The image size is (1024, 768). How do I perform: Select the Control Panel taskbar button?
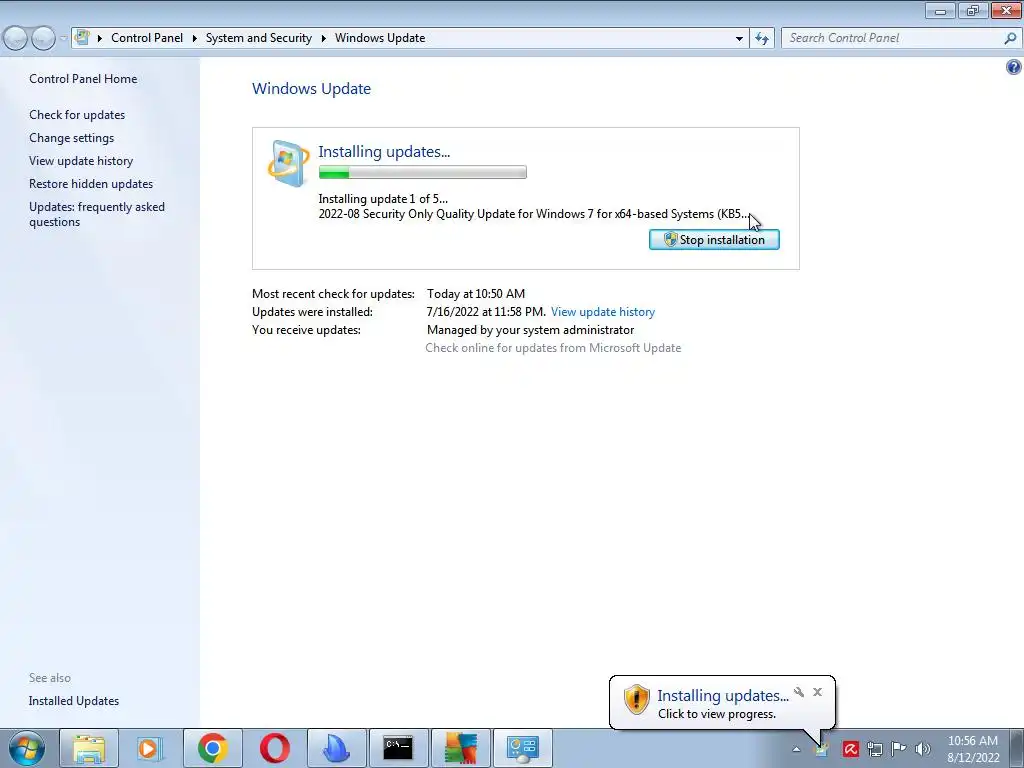(x=522, y=748)
